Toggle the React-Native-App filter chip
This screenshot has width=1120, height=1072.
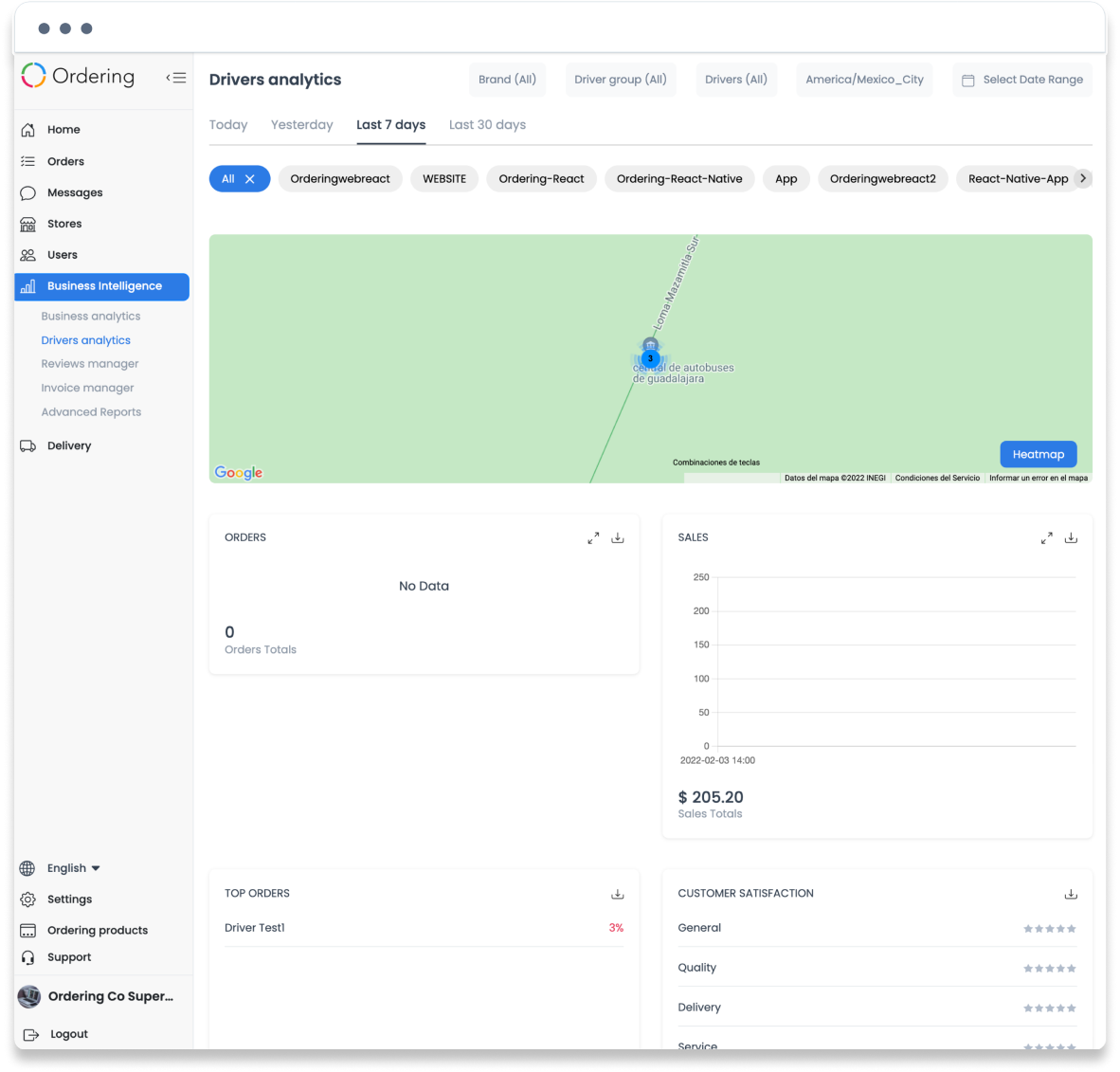[x=1018, y=178]
